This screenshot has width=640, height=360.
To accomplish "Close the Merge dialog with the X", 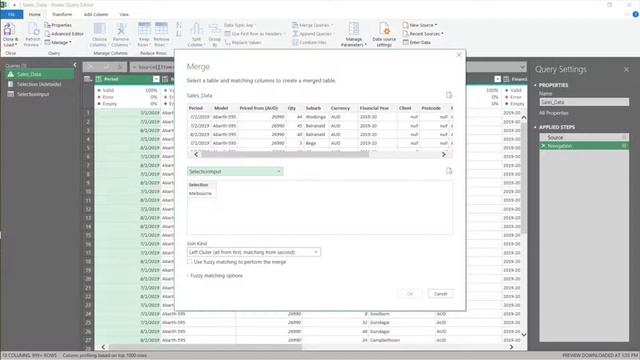I will click(459, 55).
